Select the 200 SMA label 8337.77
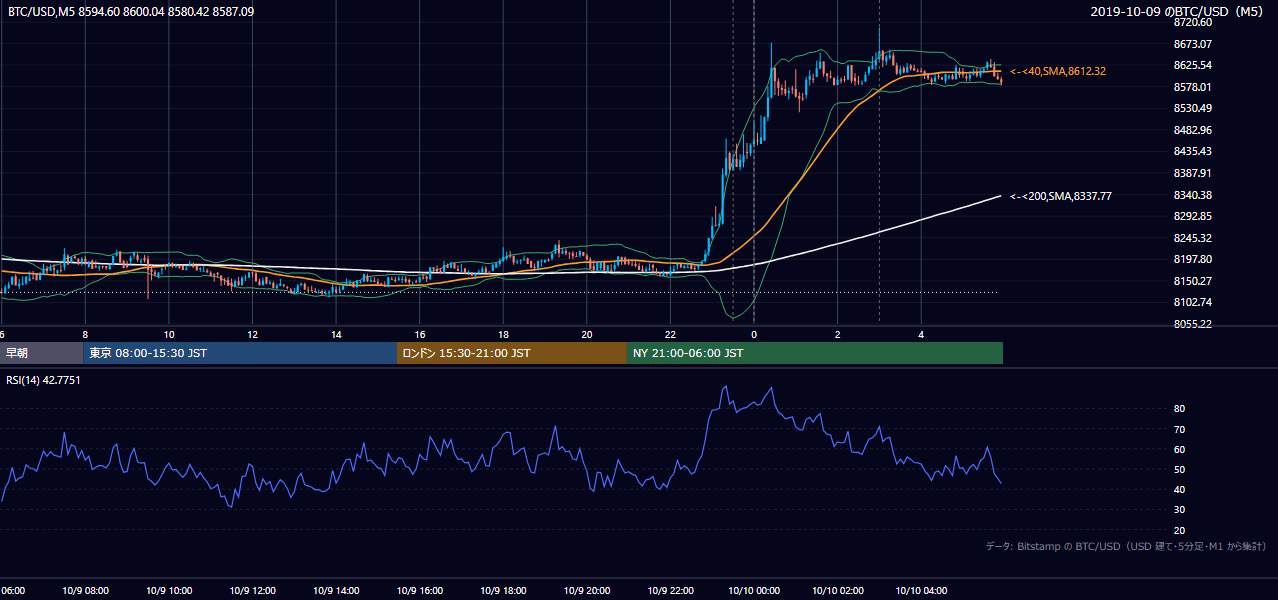Screen dimensions: 1278x600 click(x=1061, y=196)
